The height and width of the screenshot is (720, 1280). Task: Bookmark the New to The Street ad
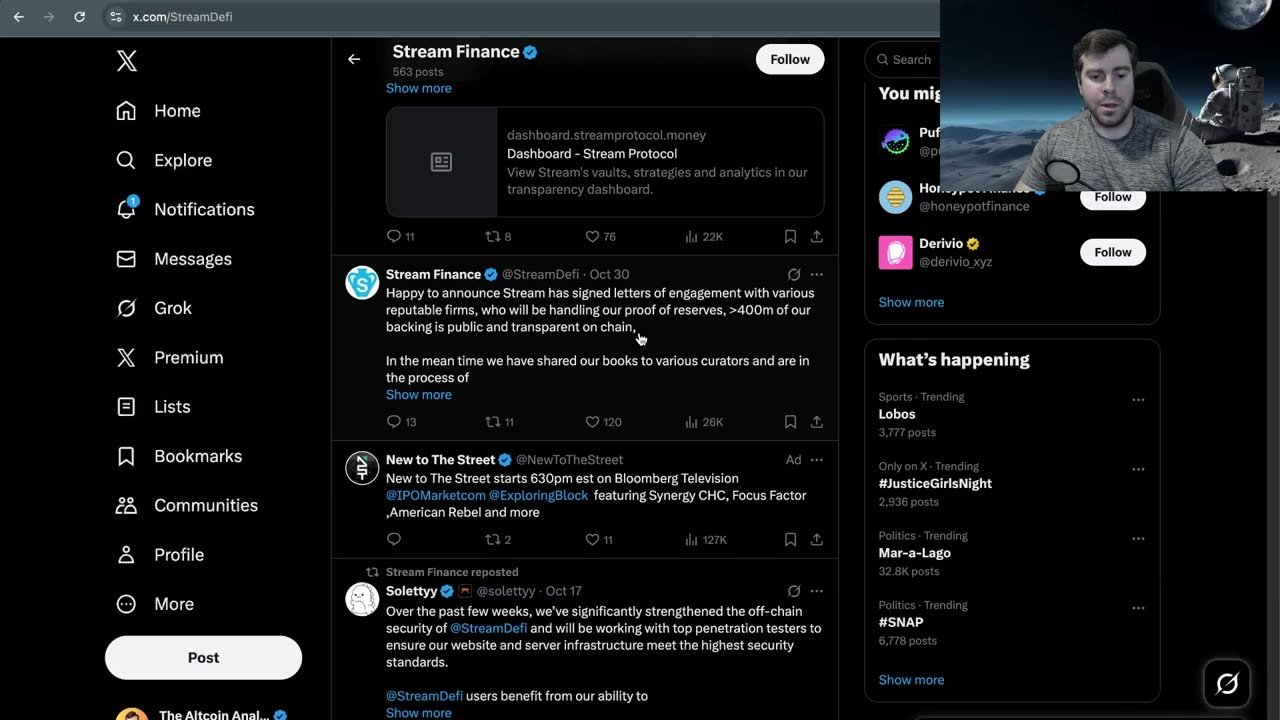(x=790, y=539)
